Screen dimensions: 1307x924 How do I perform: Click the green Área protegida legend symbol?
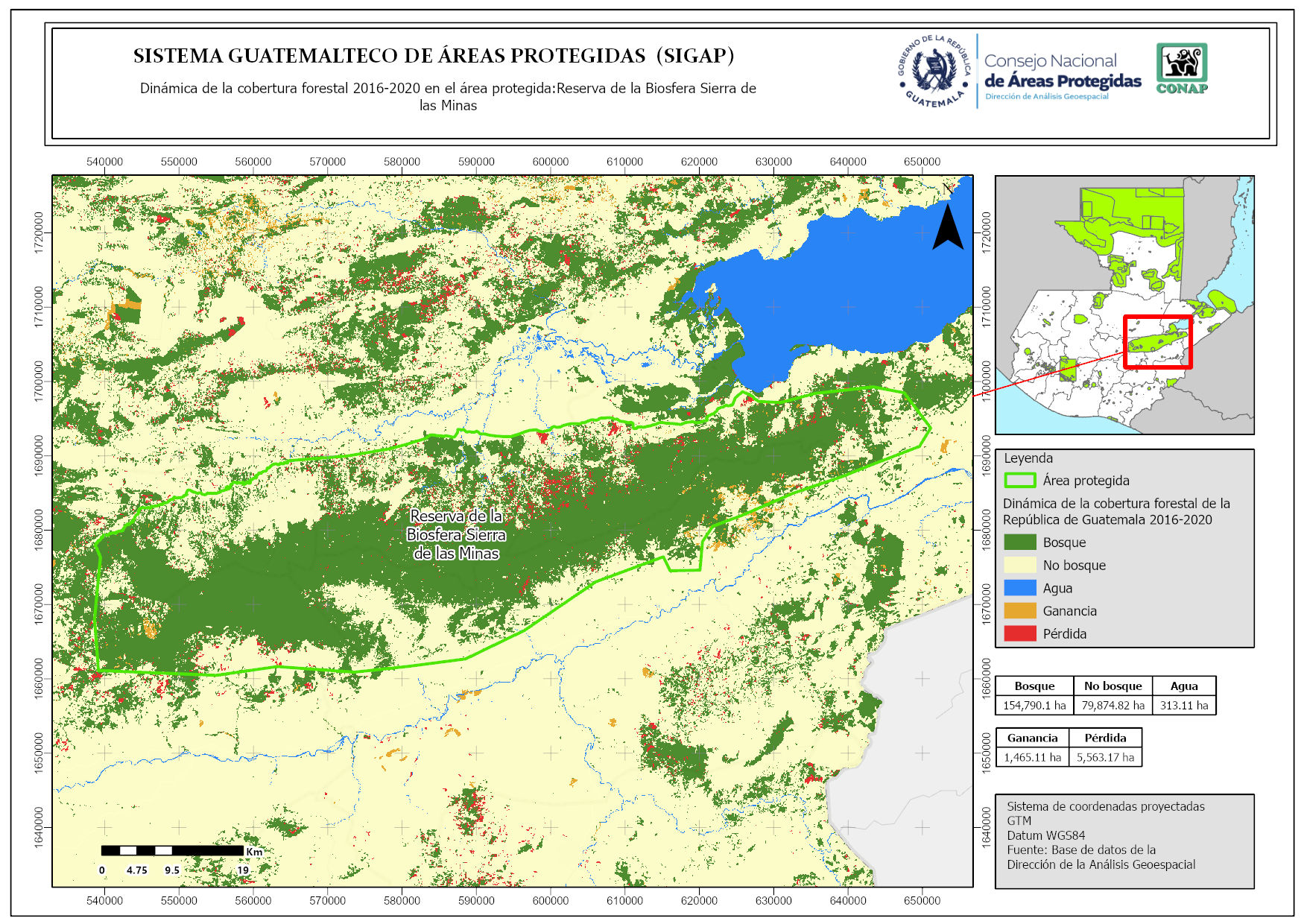1019,481
